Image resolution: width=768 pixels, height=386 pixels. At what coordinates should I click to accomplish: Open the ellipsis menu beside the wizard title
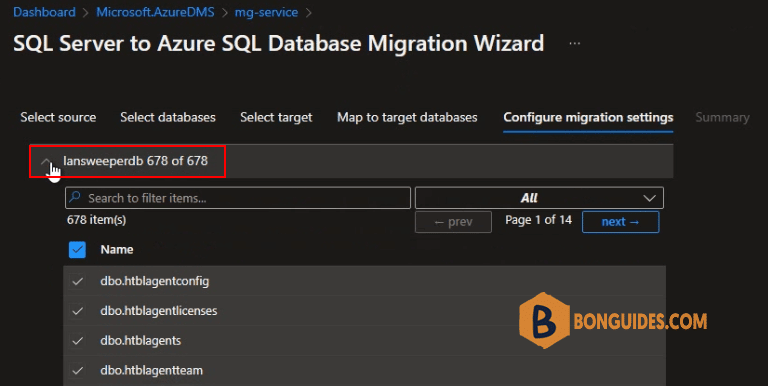point(575,44)
